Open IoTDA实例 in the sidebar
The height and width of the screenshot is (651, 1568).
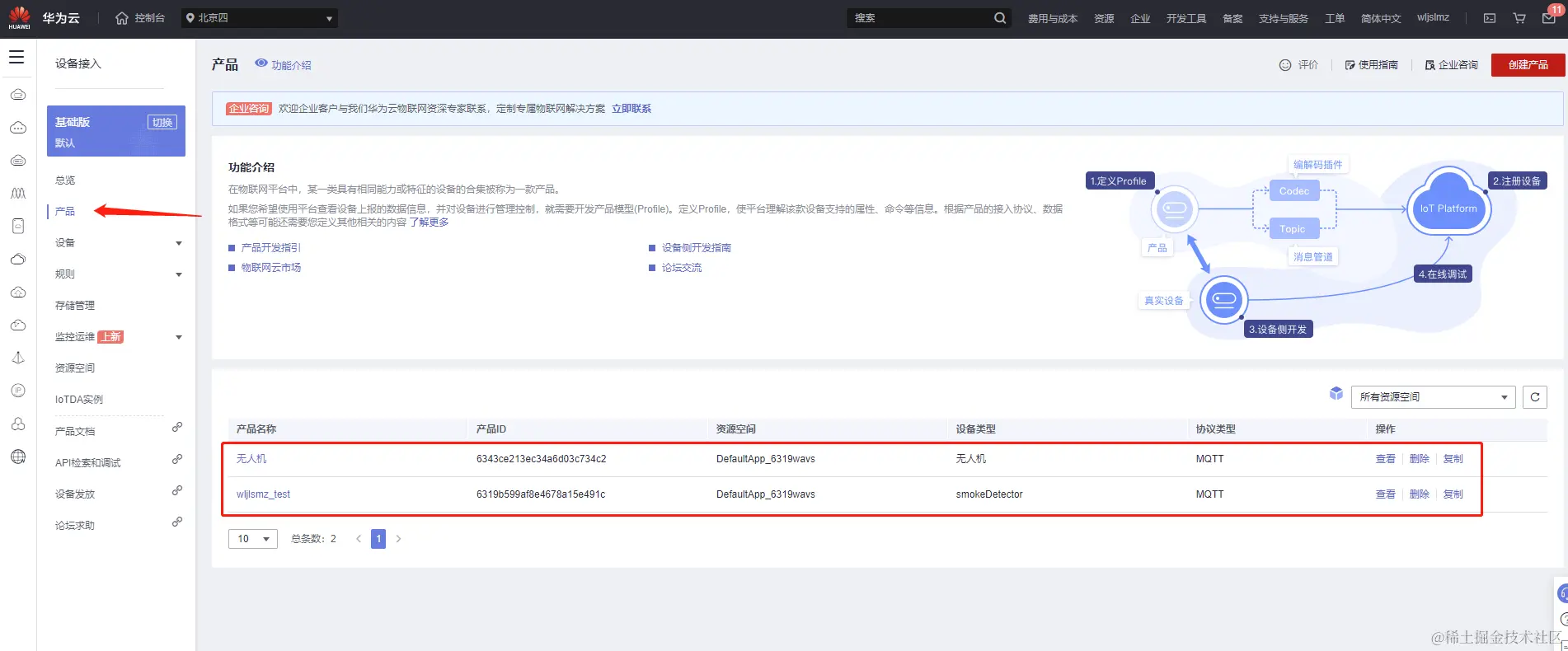click(79, 400)
